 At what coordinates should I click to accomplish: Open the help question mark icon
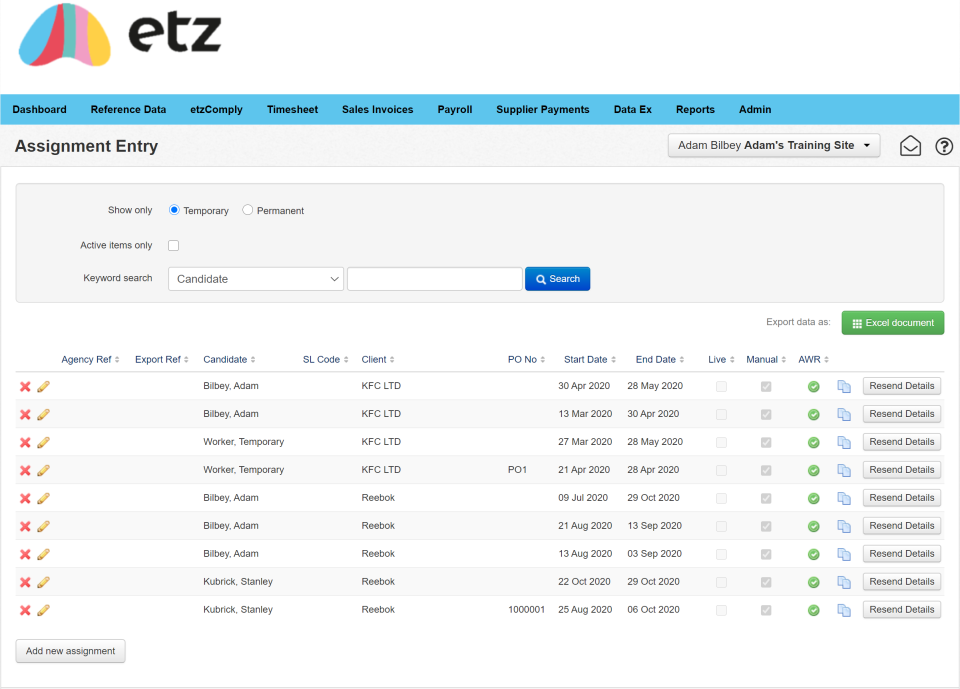944,146
